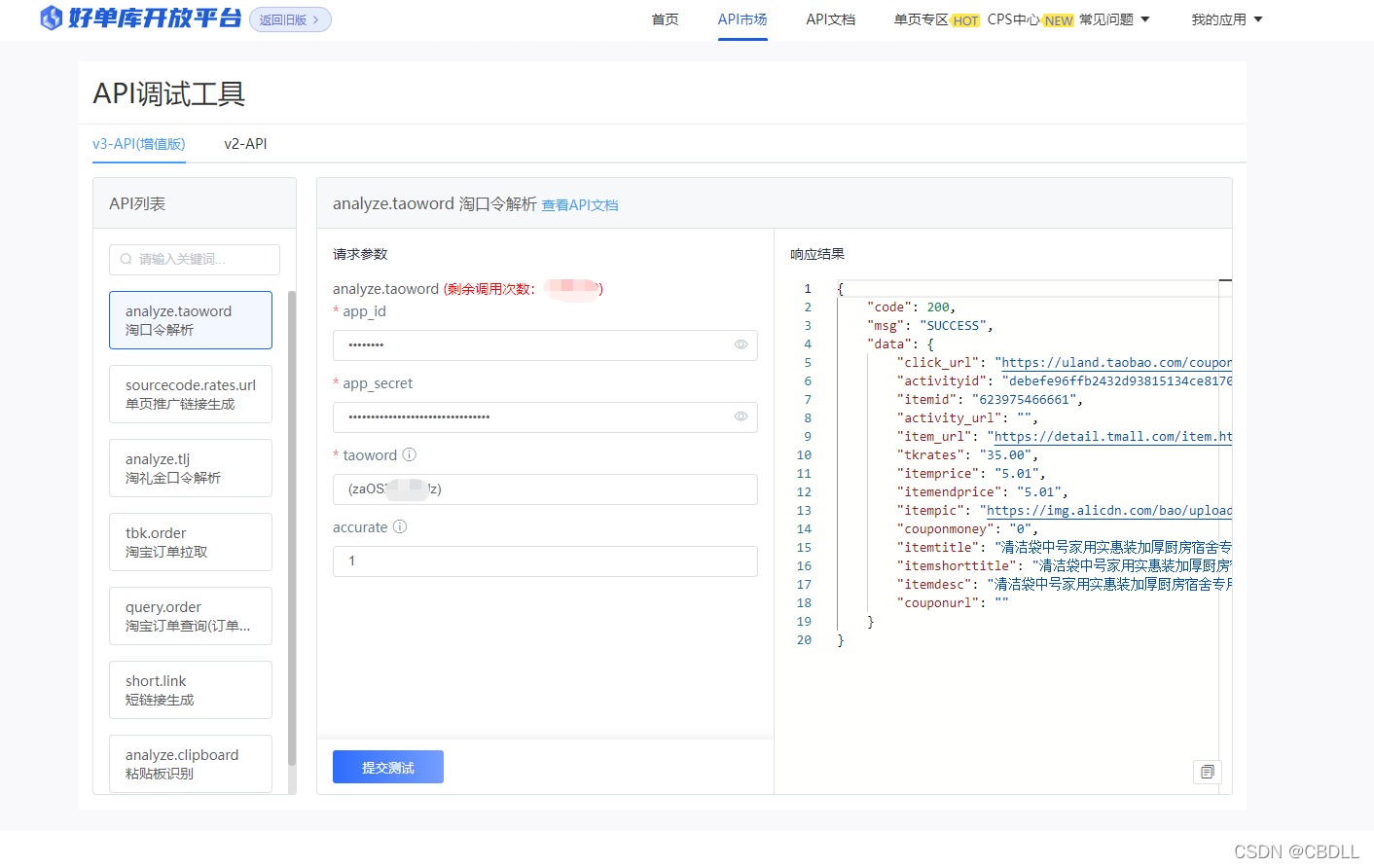Viewport: 1374px width, 868px height.
Task: Click the API list vertical scrollbar
Action: [x=292, y=528]
